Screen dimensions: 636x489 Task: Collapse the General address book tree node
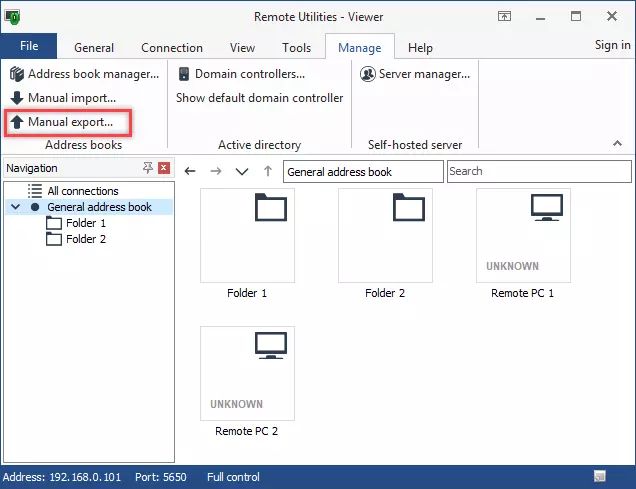coord(14,207)
